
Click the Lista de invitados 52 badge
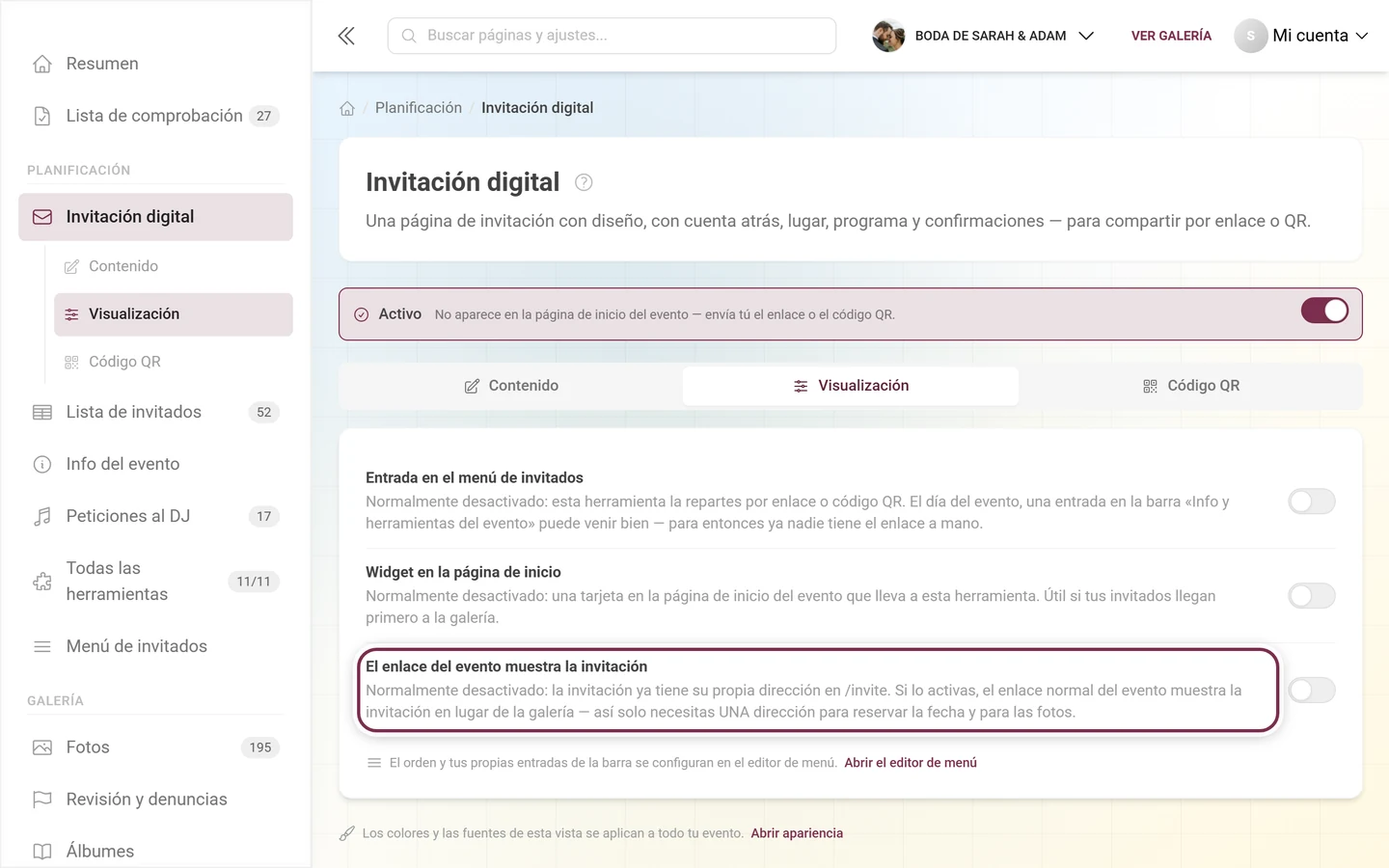pyautogui.click(x=264, y=412)
